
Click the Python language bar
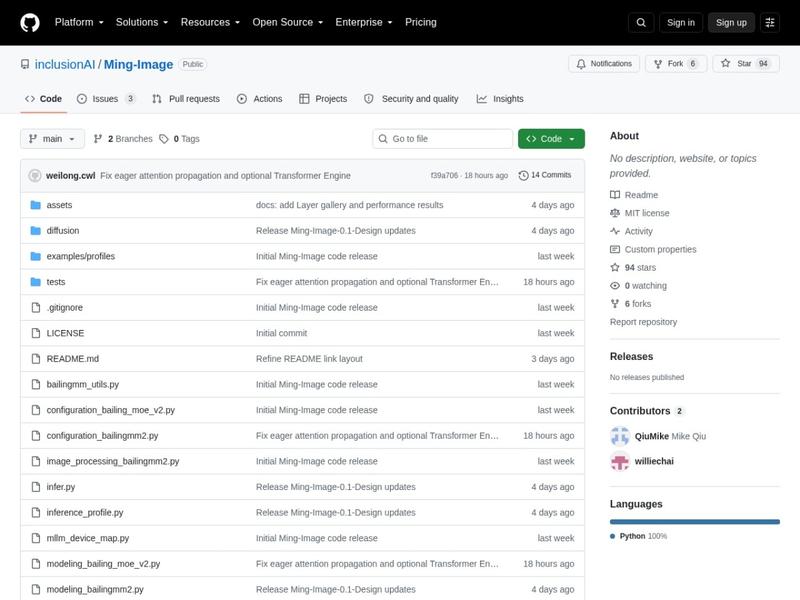[694, 522]
